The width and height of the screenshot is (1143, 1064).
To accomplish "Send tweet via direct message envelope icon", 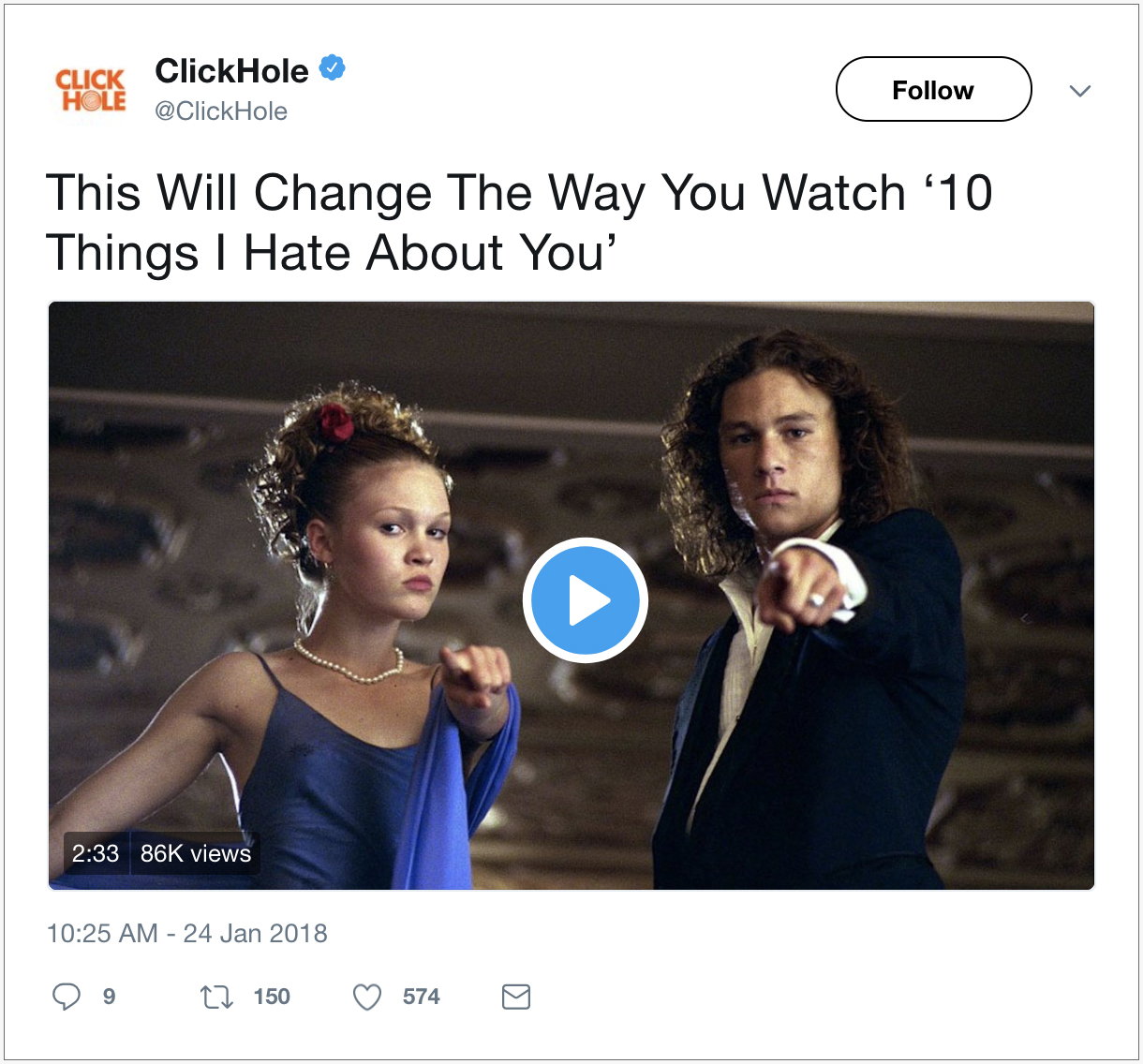I will pos(516,997).
